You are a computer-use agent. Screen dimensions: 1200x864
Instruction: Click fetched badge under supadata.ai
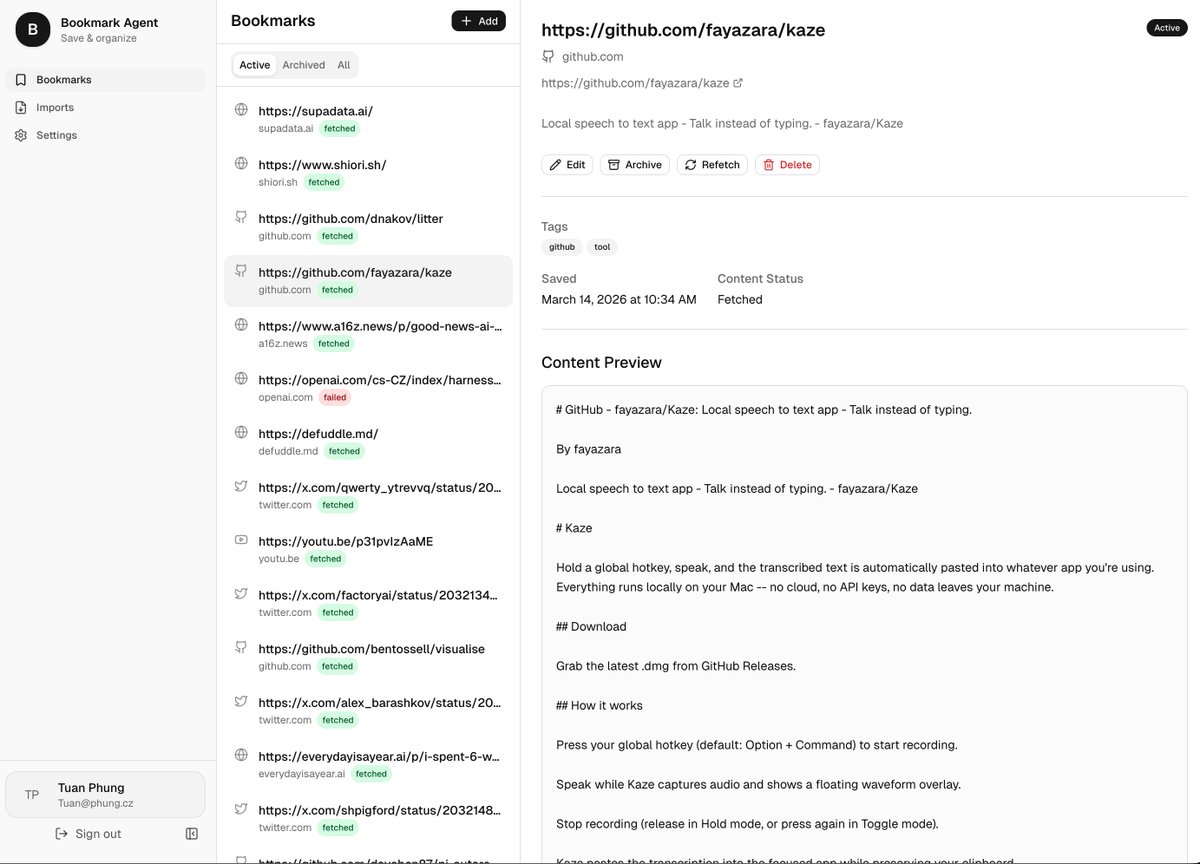click(x=340, y=128)
